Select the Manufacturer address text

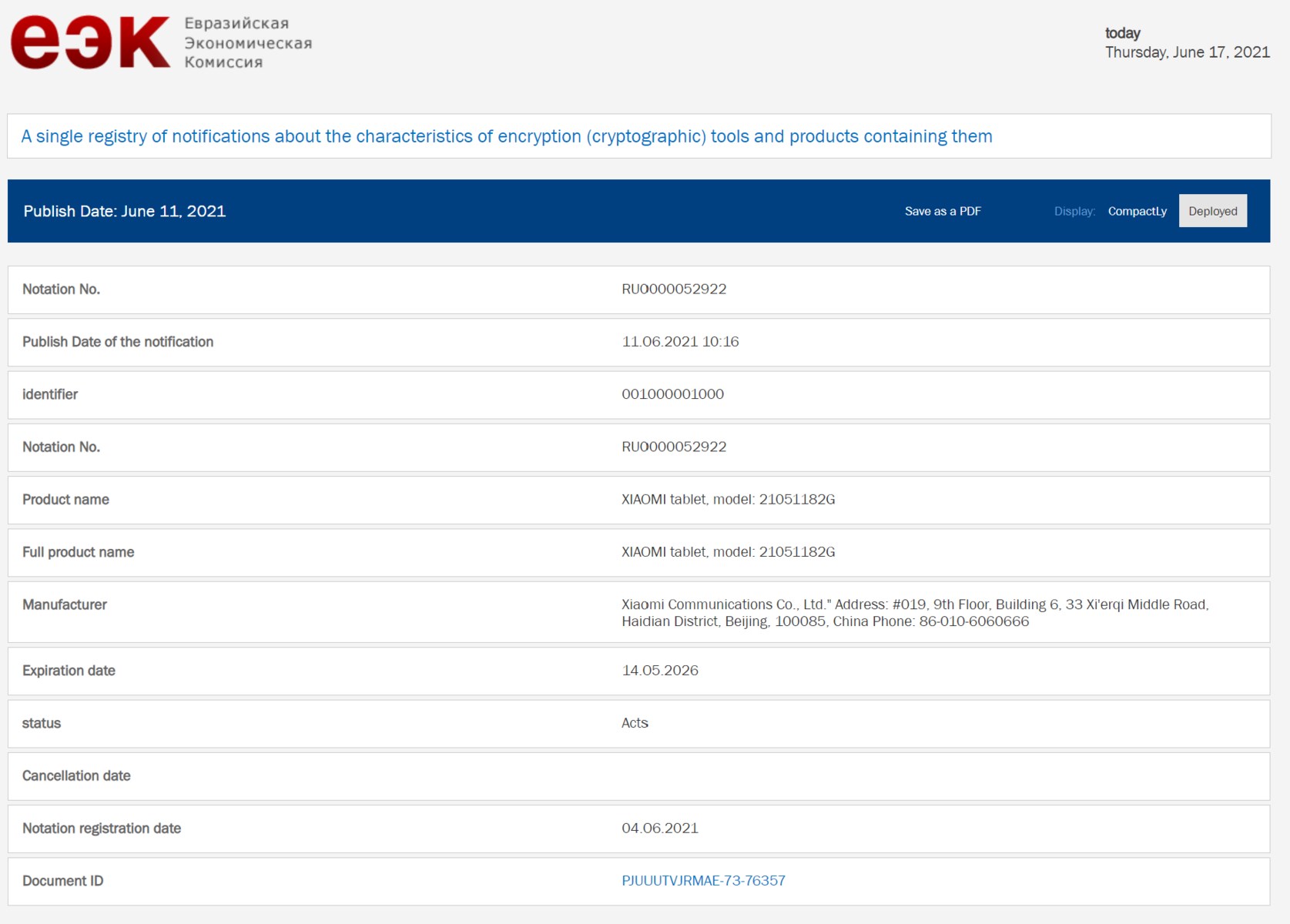click(915, 613)
